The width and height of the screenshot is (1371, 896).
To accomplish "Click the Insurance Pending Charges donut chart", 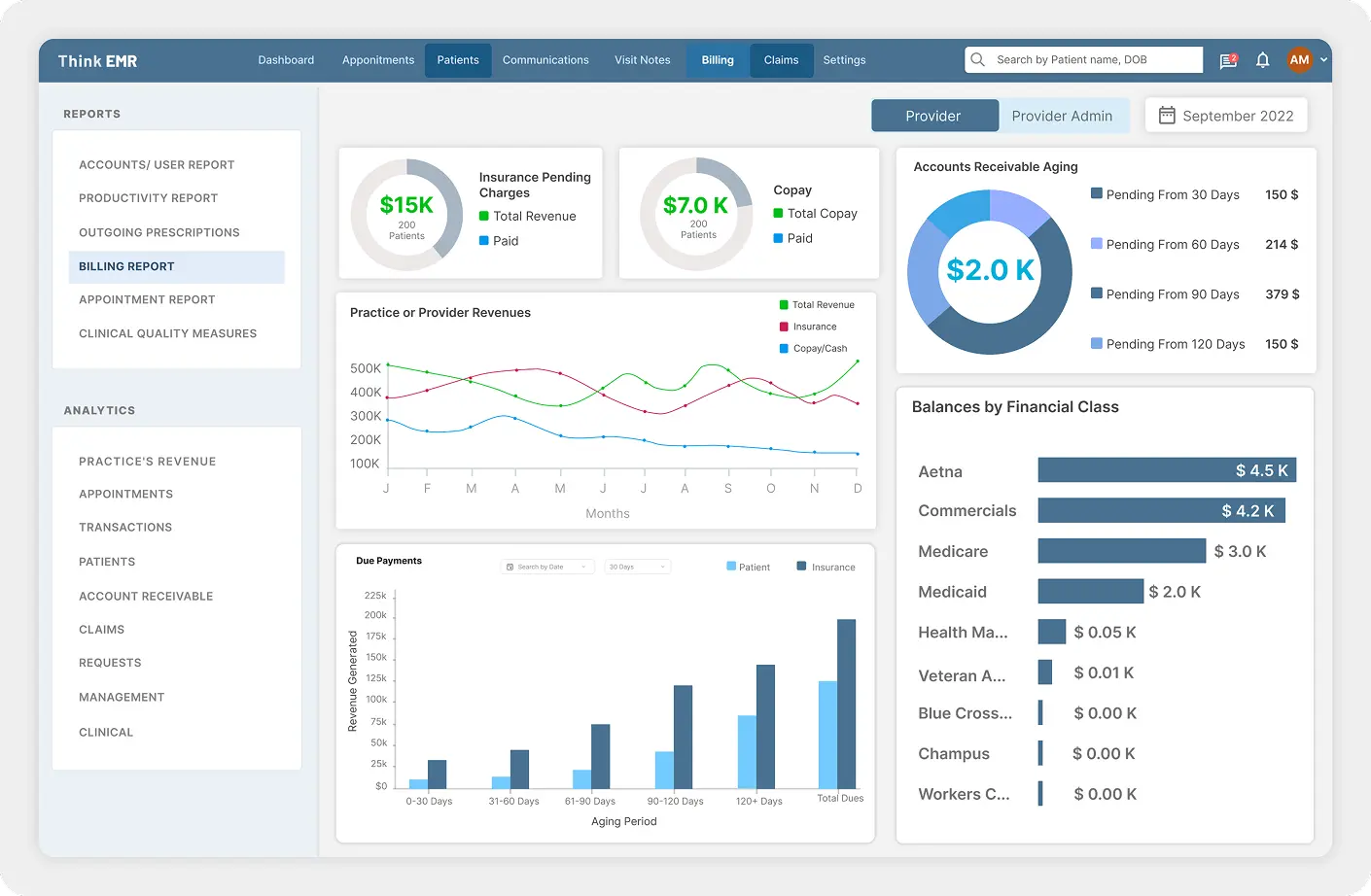I will tap(408, 213).
